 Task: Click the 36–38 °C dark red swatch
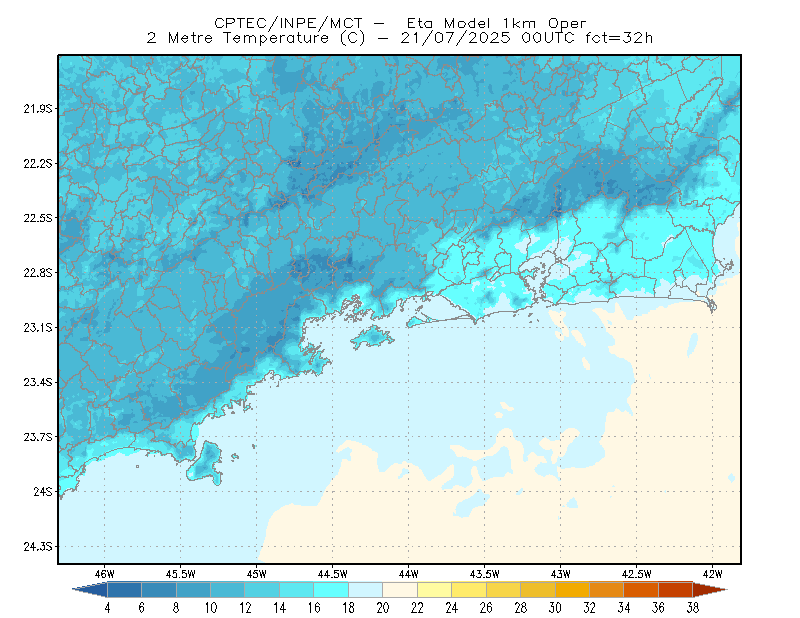point(676,590)
